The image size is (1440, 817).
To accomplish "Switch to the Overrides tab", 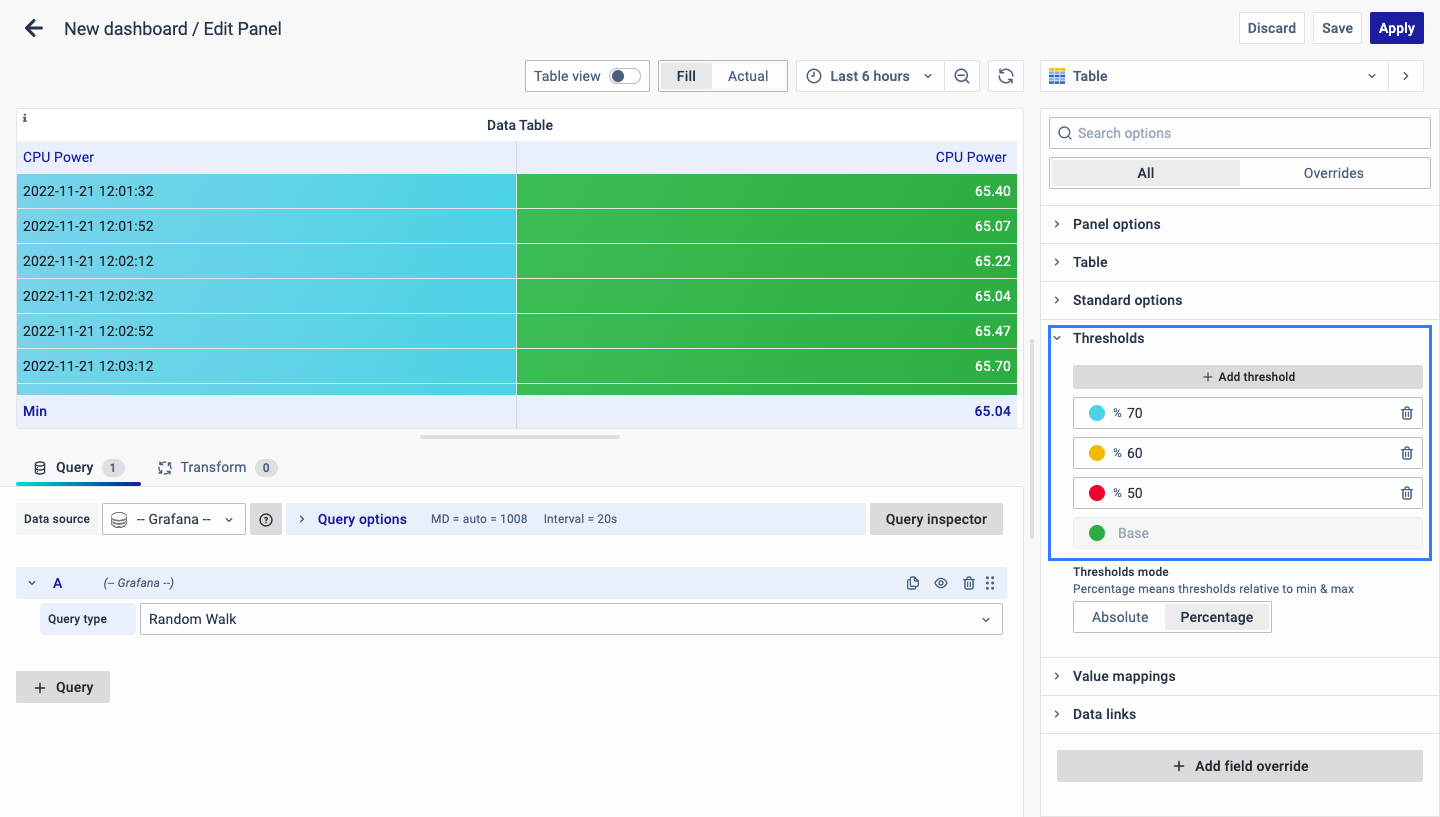I will [x=1333, y=173].
